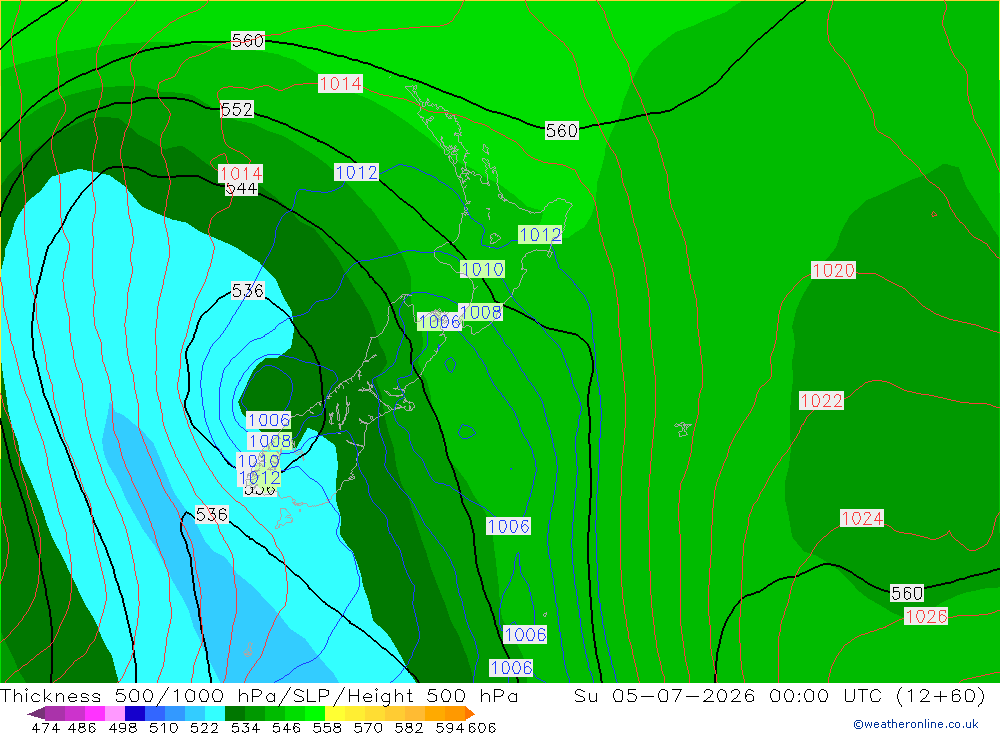Click the legend value 546
Image resolution: width=1000 pixels, height=733 pixels.
(x=286, y=728)
